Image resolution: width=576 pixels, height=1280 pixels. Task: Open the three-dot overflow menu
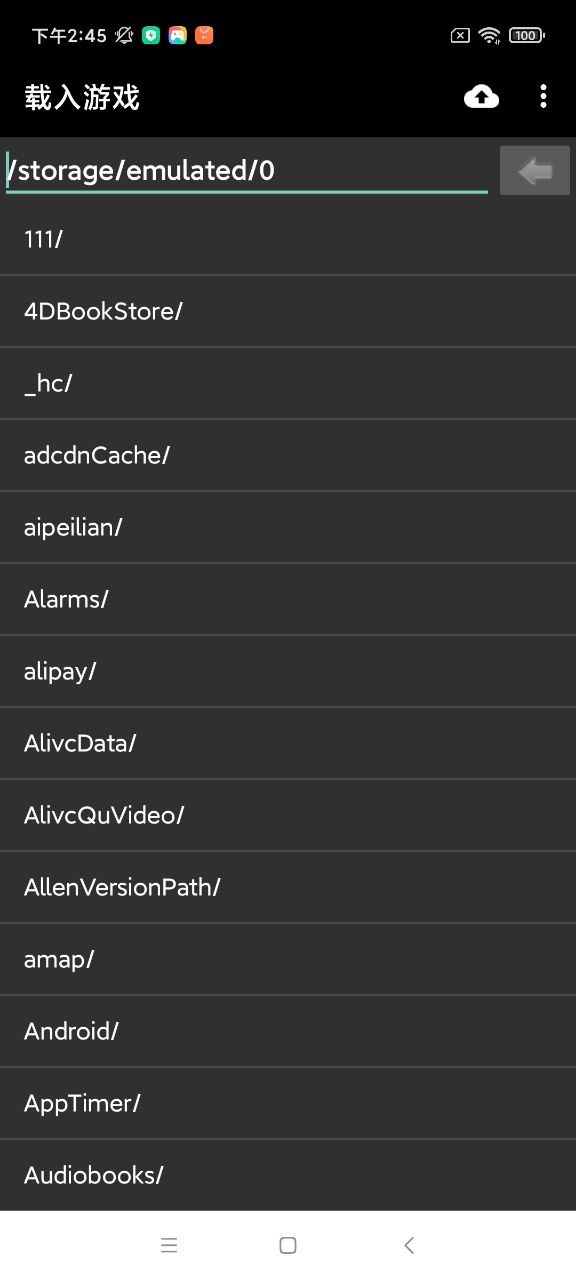(543, 97)
